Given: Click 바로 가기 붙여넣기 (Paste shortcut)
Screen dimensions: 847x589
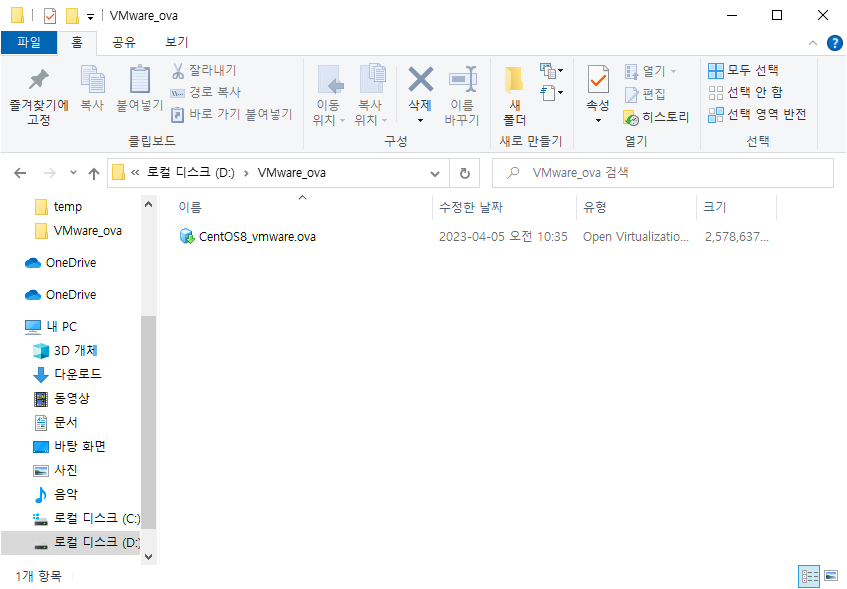Looking at the screenshot, I should pyautogui.click(x=231, y=115).
